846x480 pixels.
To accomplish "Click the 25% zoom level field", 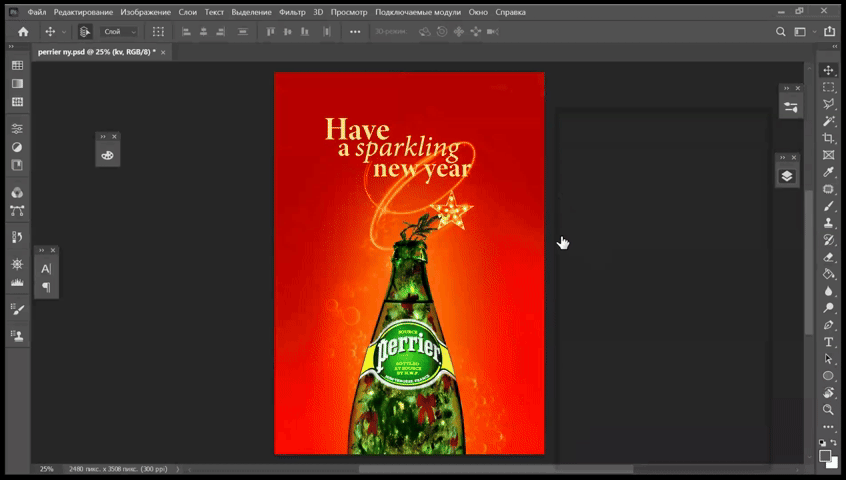I will tap(46, 468).
